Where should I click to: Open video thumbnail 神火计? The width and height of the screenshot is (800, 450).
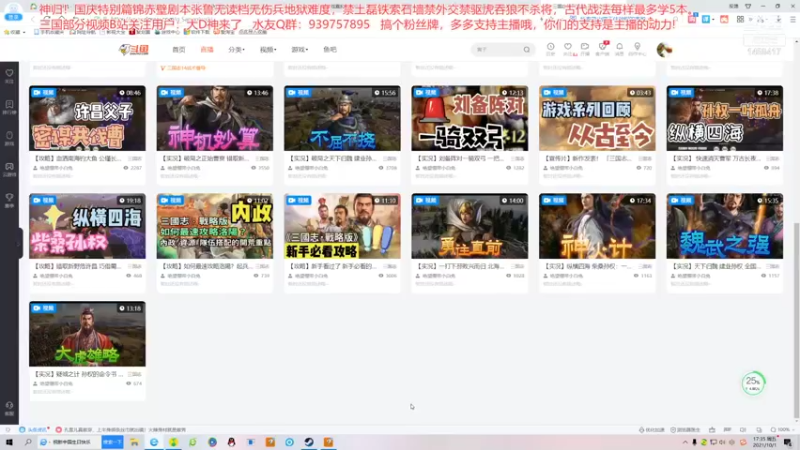(597, 226)
